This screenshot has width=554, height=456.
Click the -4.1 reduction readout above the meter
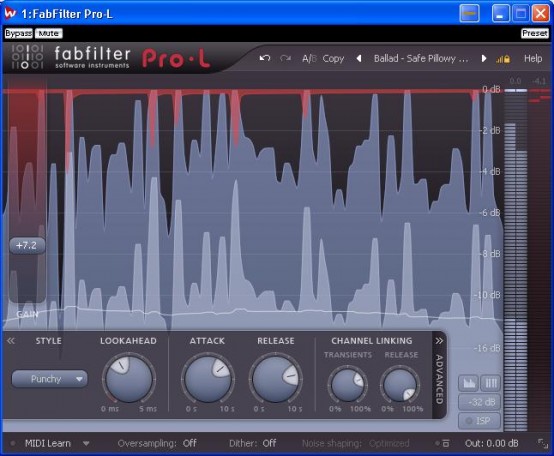pyautogui.click(x=539, y=81)
